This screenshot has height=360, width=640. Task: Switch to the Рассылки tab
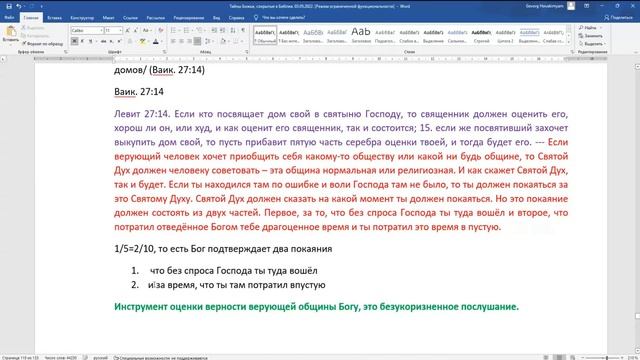click(156, 18)
